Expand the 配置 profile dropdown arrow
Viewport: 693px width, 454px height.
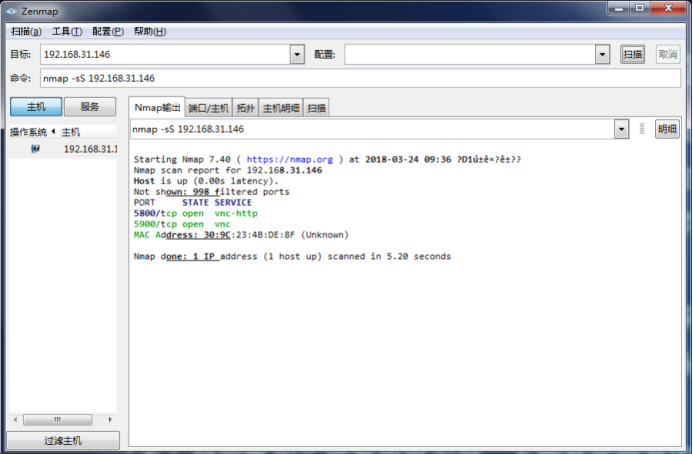pyautogui.click(x=602, y=55)
